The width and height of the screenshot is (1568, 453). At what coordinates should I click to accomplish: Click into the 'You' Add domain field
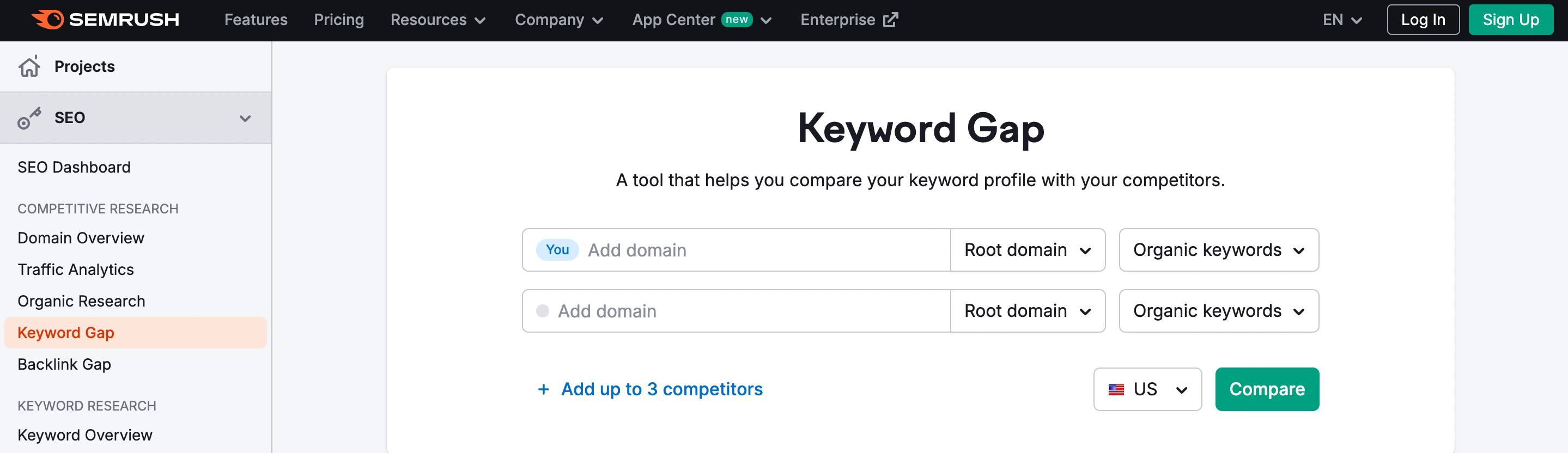736,250
